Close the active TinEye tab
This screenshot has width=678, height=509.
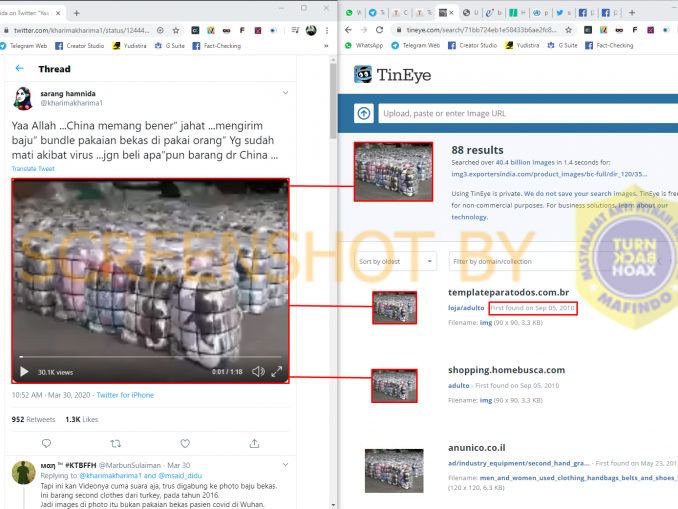tap(451, 13)
